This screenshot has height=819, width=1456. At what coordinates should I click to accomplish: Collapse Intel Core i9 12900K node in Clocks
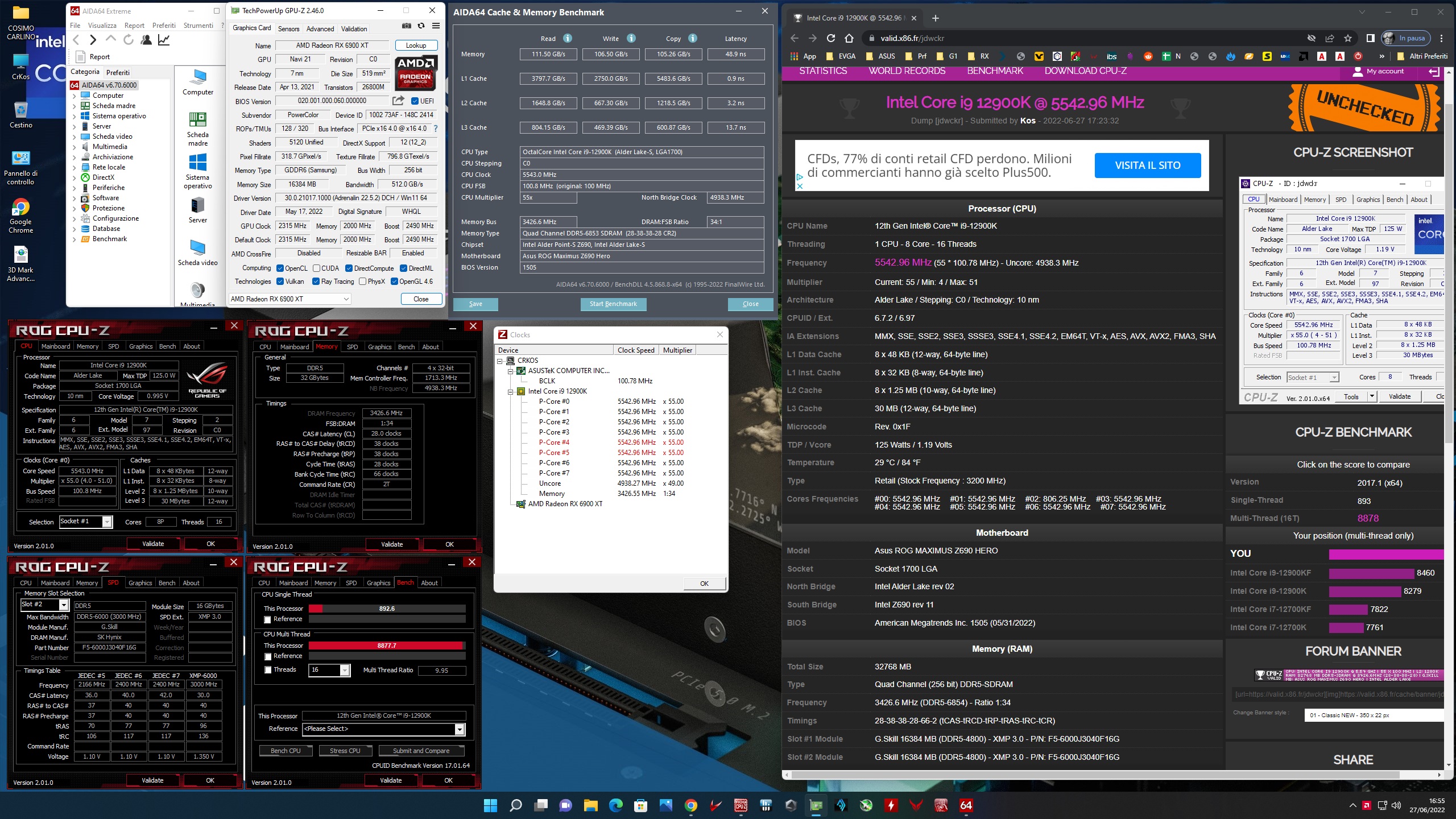click(x=511, y=391)
